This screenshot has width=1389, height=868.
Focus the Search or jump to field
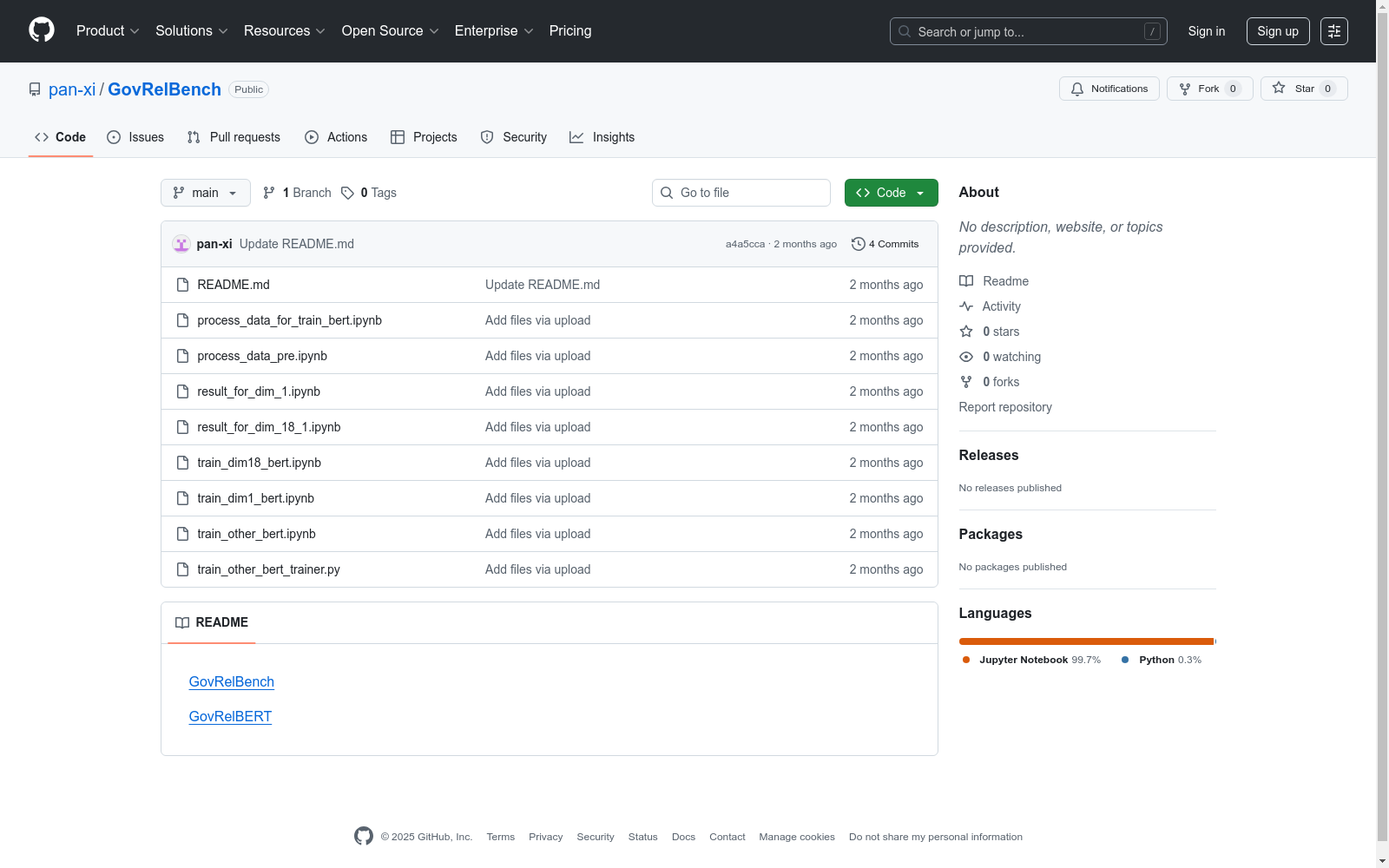coord(1029,31)
